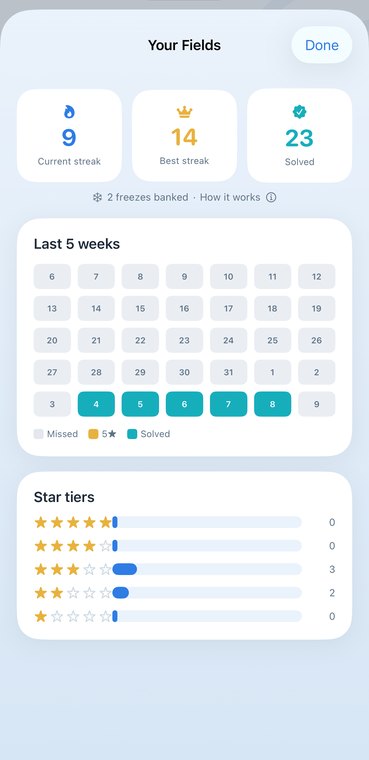Viewport: 369px width, 760px height.
Task: Open the info icon next to How it works
Action: point(271,198)
